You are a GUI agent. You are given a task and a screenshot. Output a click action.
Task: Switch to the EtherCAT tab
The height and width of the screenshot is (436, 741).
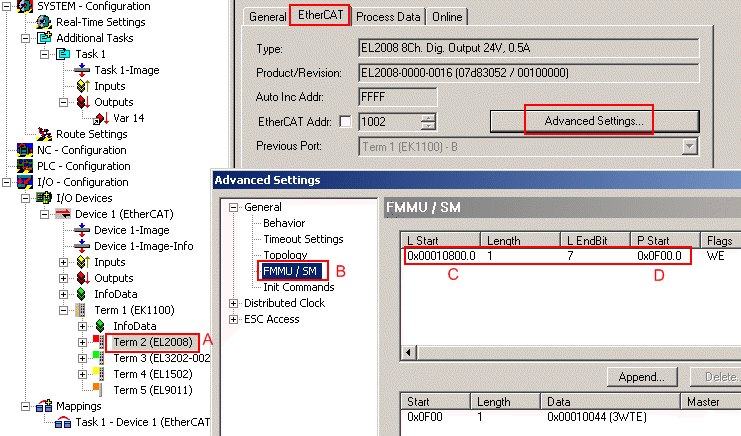320,15
